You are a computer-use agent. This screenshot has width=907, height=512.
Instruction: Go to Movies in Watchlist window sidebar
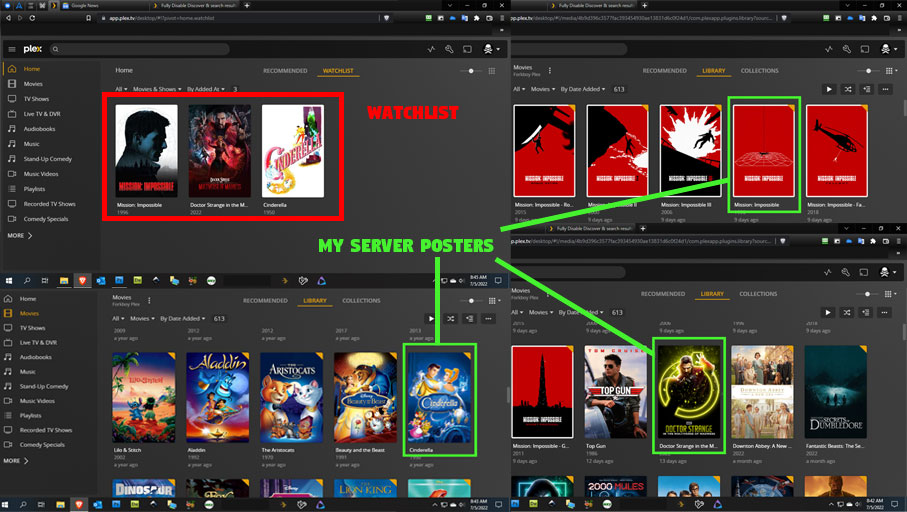33,84
